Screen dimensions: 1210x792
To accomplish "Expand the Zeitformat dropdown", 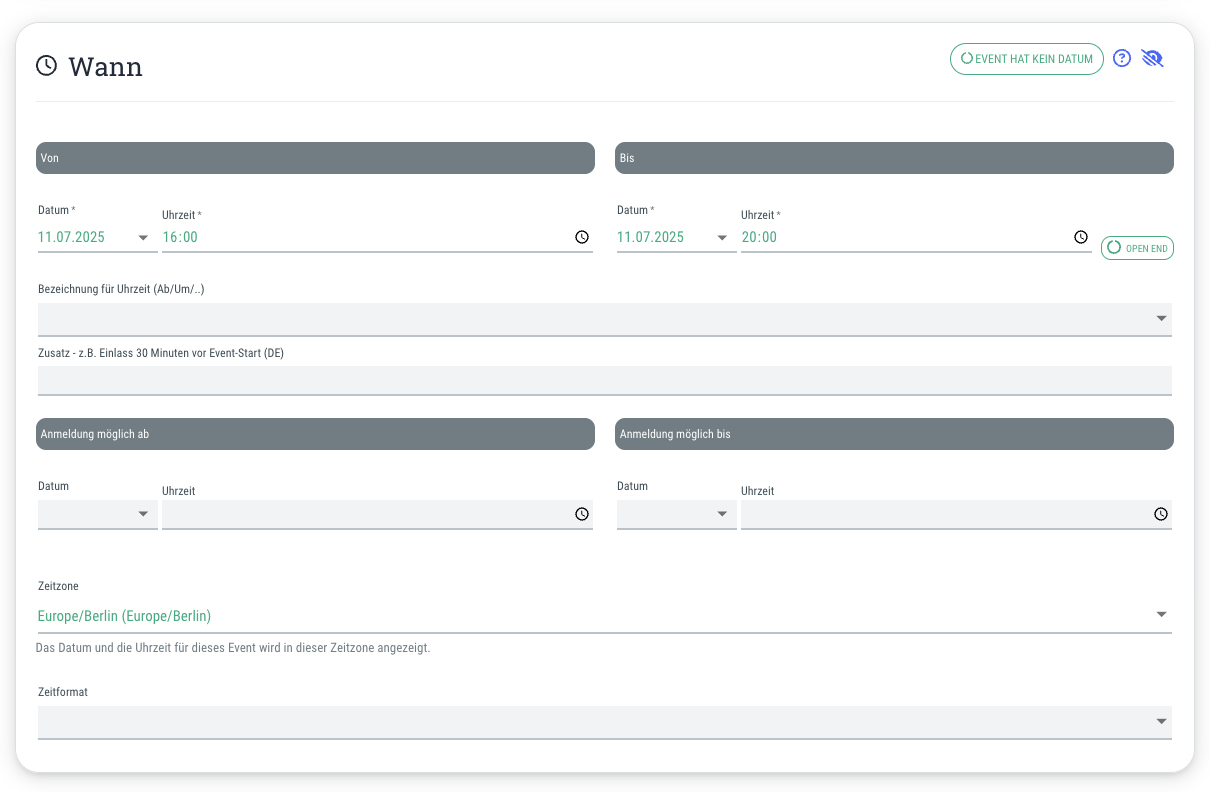I will tap(605, 722).
